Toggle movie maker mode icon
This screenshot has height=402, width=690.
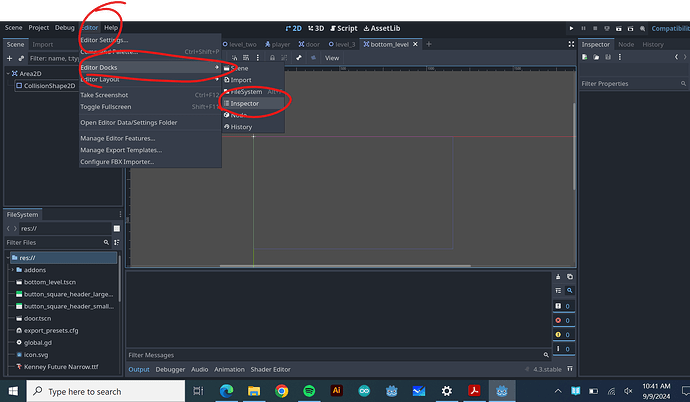pos(642,28)
